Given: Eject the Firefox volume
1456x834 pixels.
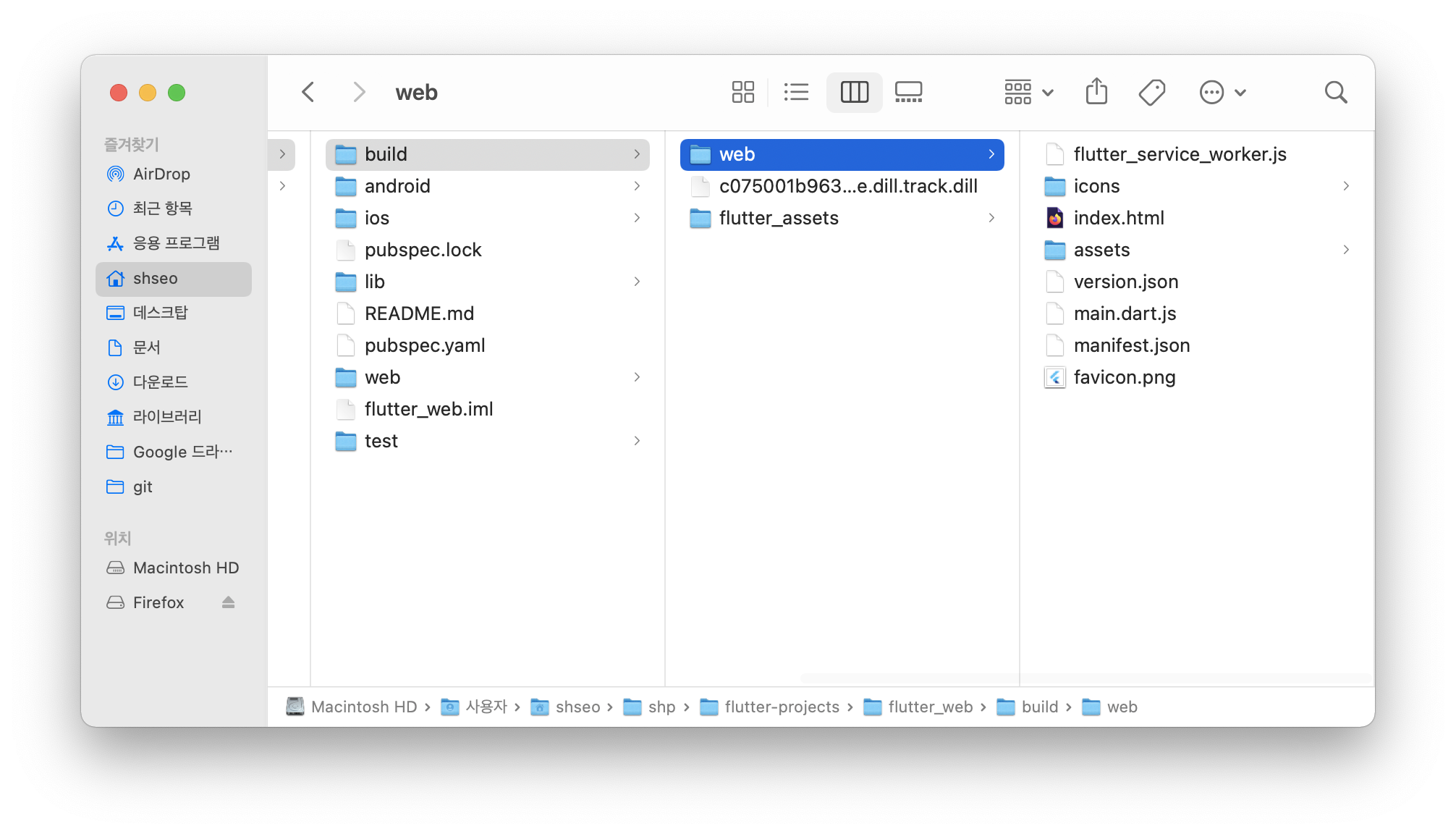Looking at the screenshot, I should [x=228, y=602].
